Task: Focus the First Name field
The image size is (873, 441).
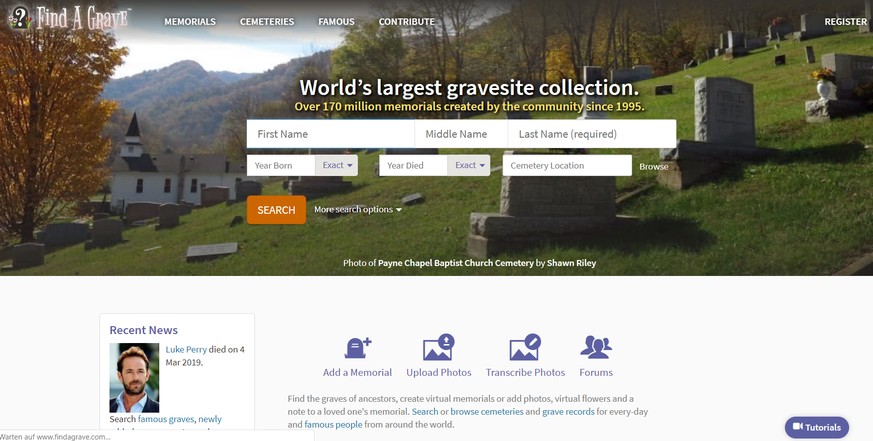Action: [331, 134]
